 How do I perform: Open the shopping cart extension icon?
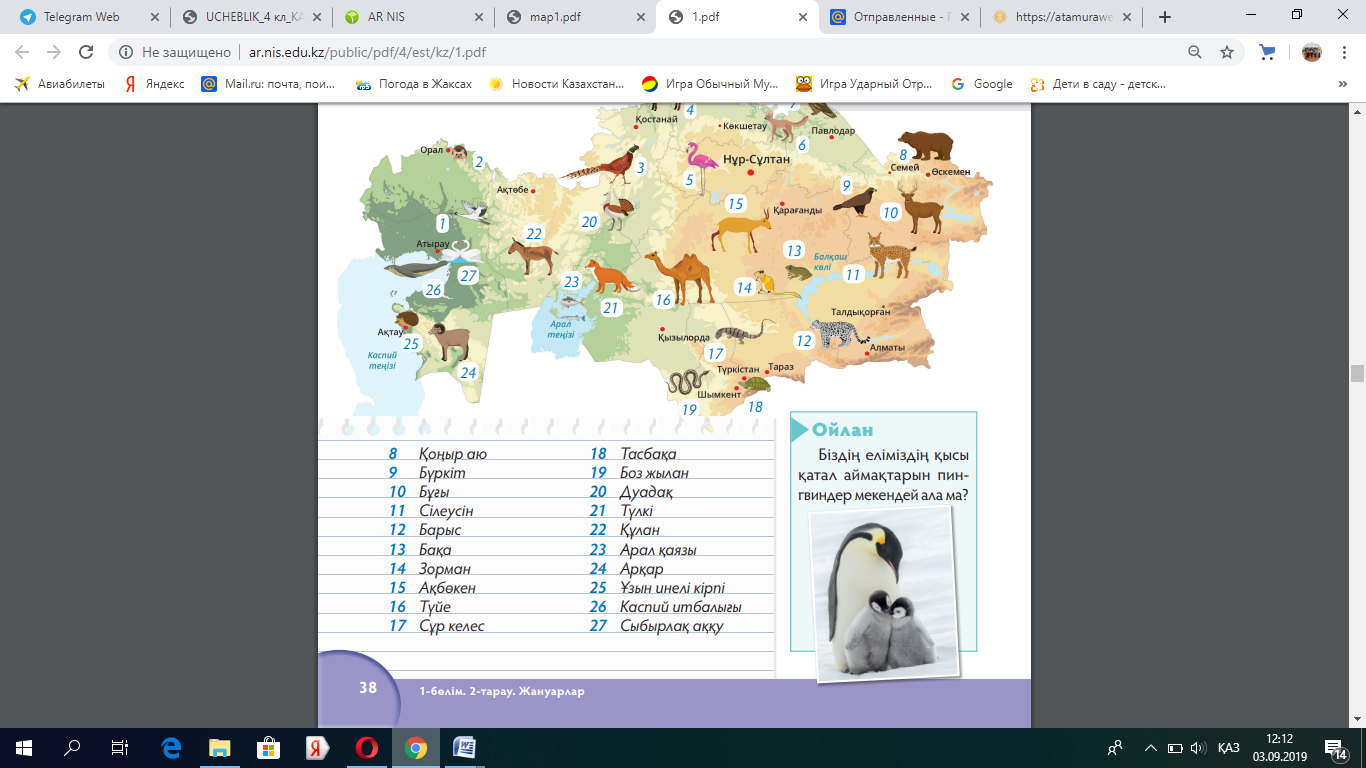tap(1267, 52)
